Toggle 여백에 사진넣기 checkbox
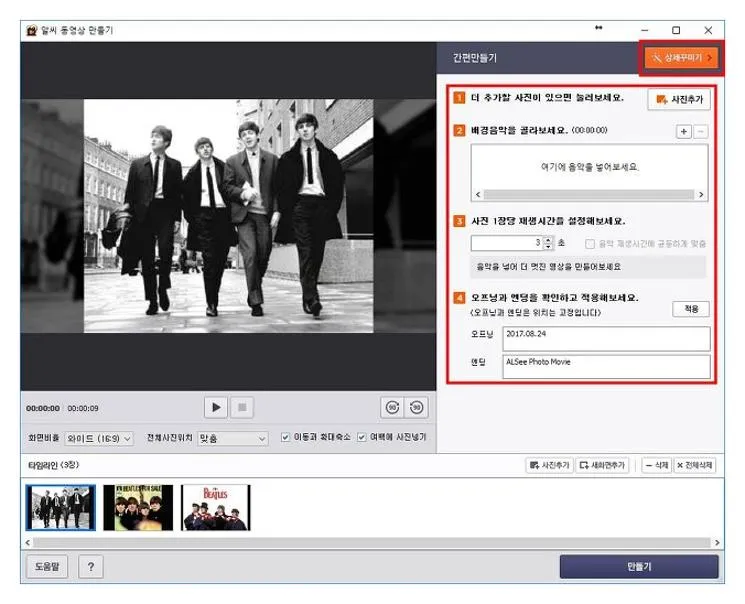Screen dimensions: 745x604 [362, 437]
